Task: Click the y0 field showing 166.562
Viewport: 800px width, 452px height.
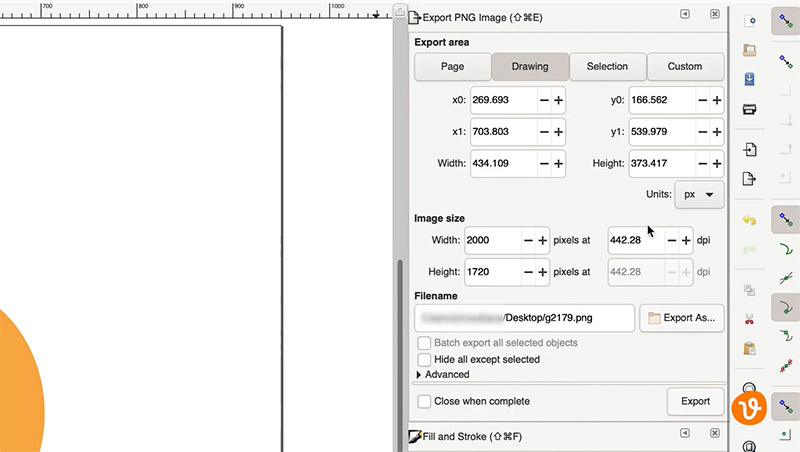Action: click(662, 100)
